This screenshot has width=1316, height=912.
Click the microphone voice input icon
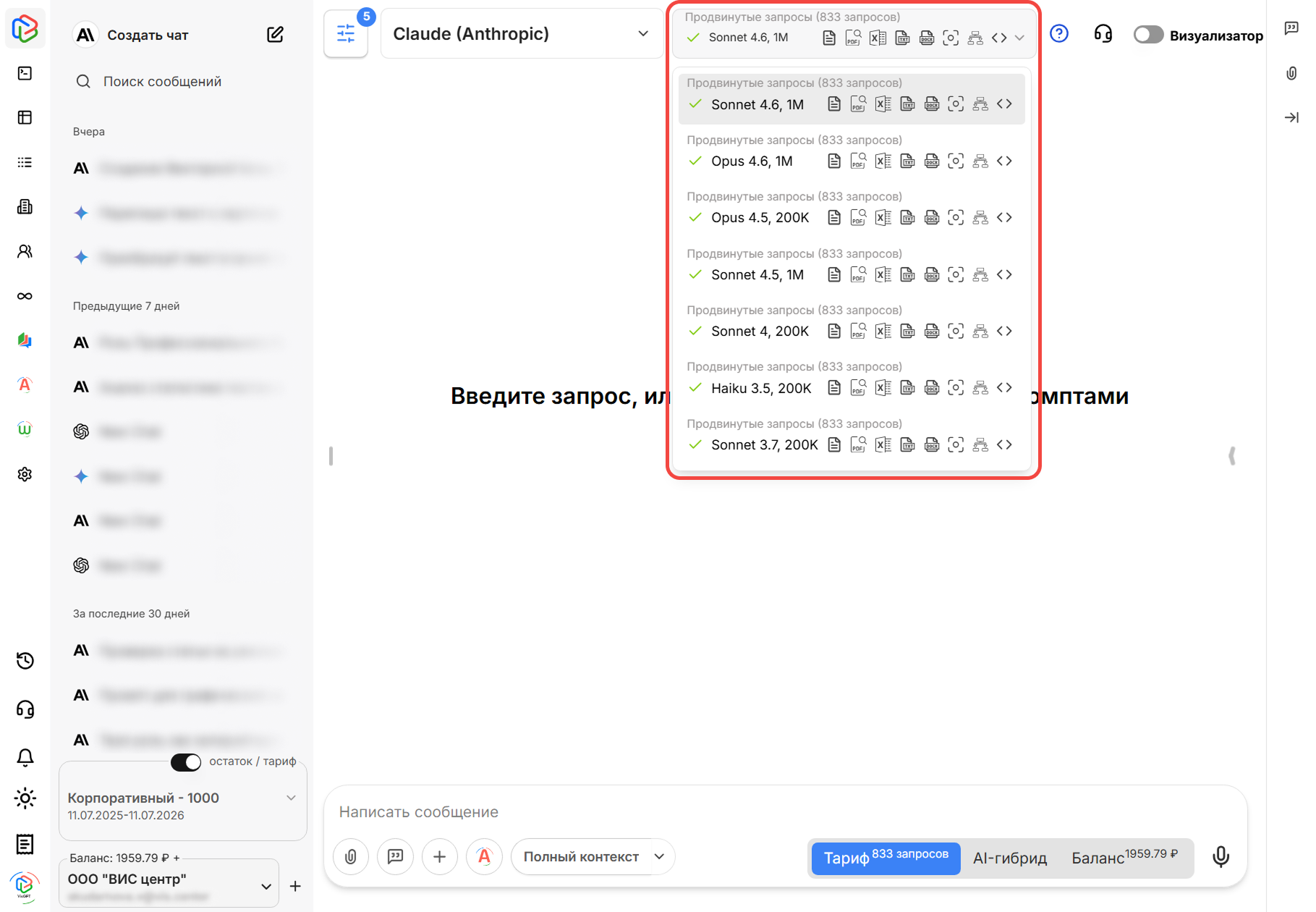pos(1220,857)
